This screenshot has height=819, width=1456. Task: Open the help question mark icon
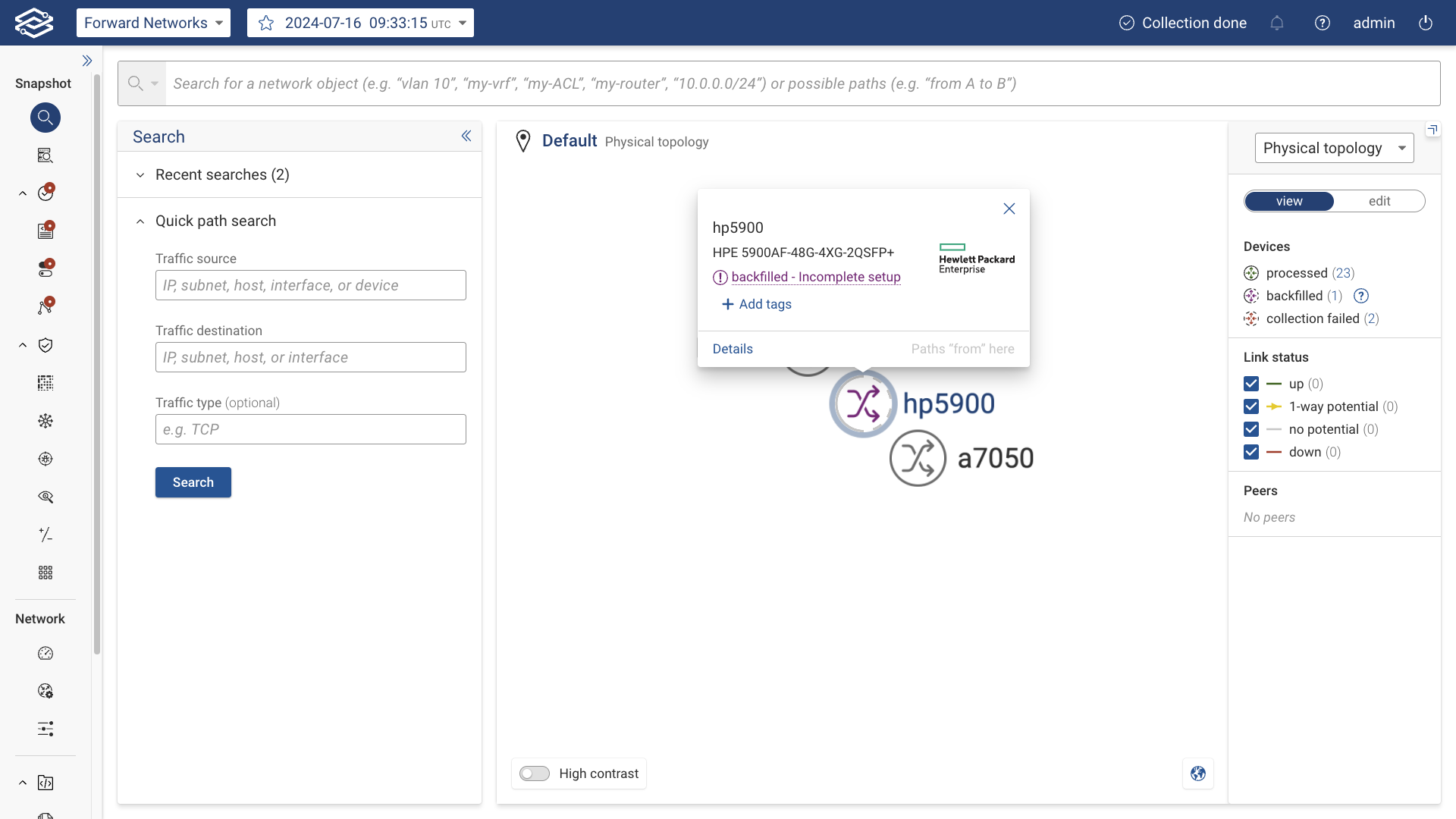(1323, 23)
